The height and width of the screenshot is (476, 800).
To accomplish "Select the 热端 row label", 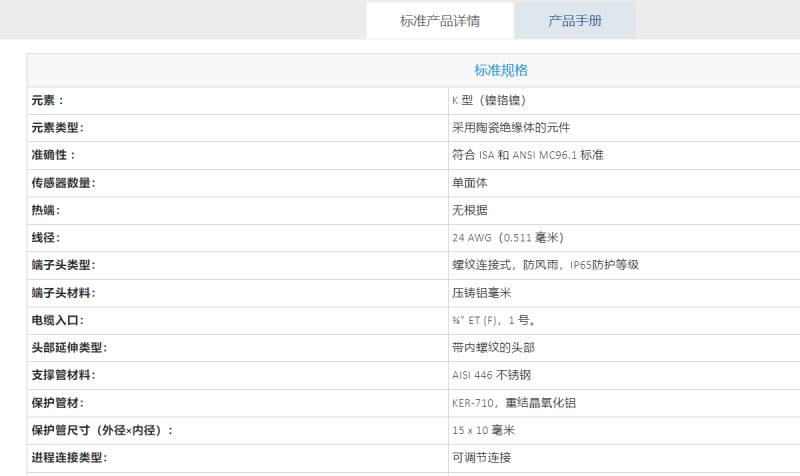I will (48, 210).
